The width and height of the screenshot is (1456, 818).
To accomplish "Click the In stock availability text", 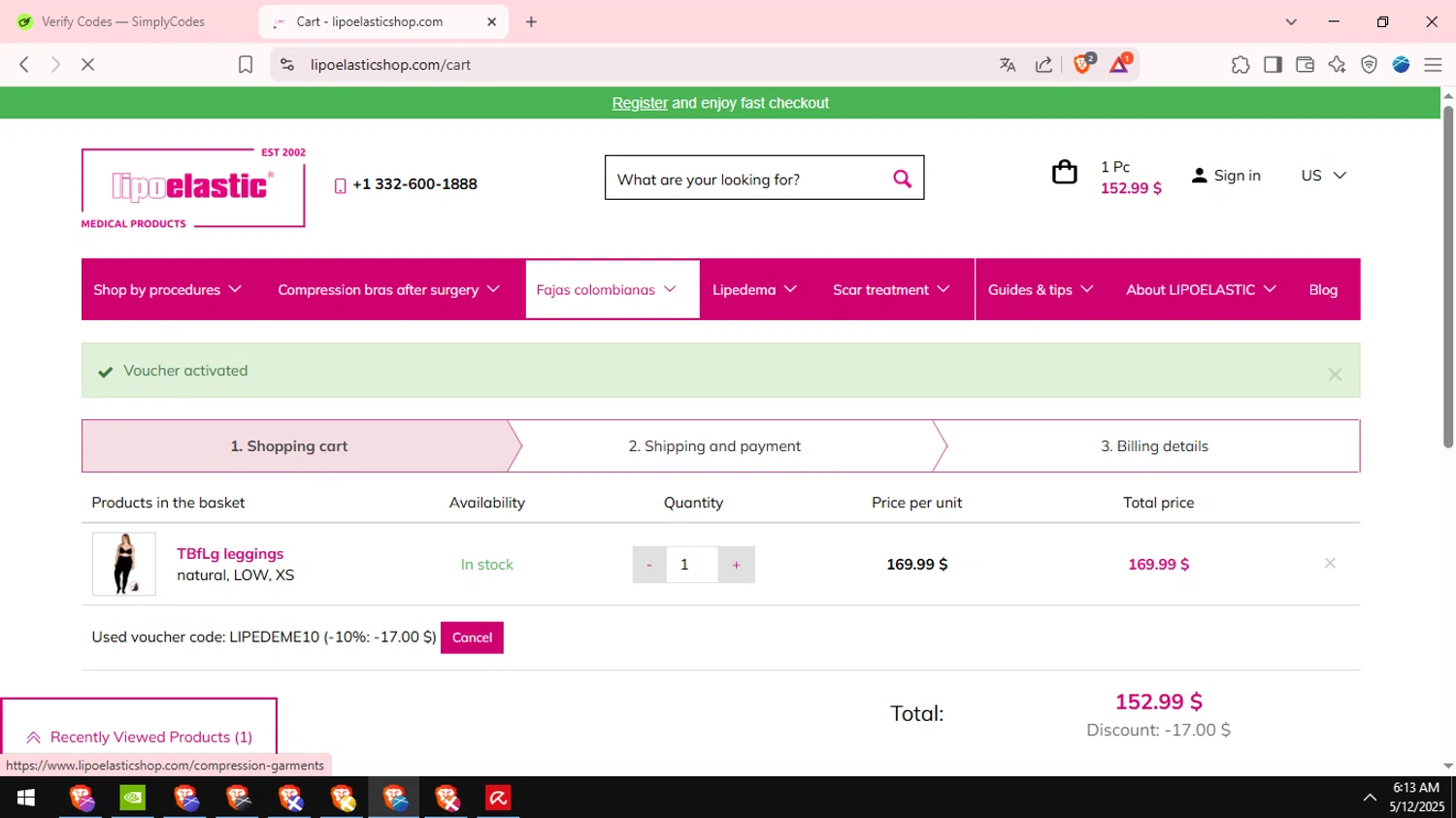I will (487, 565).
